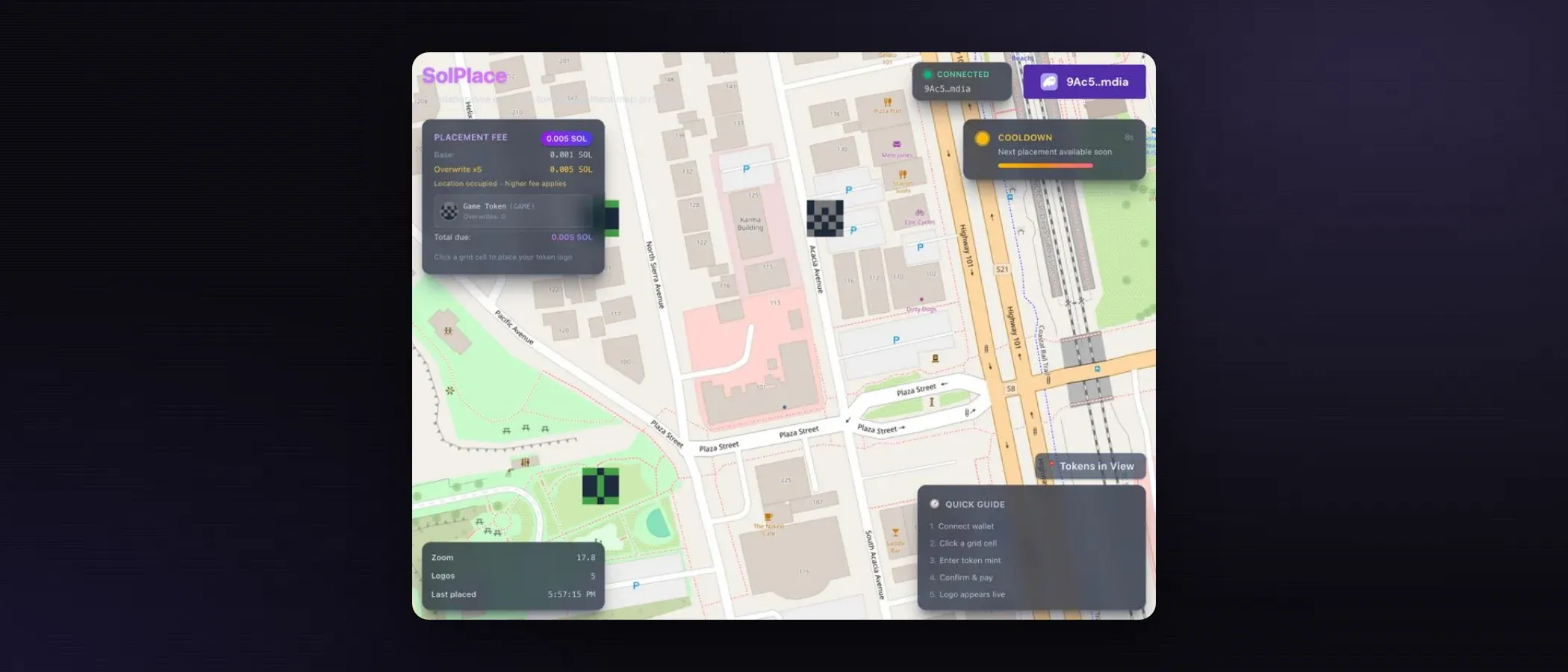Click the Saddle Bar cocktail icon

[895, 533]
